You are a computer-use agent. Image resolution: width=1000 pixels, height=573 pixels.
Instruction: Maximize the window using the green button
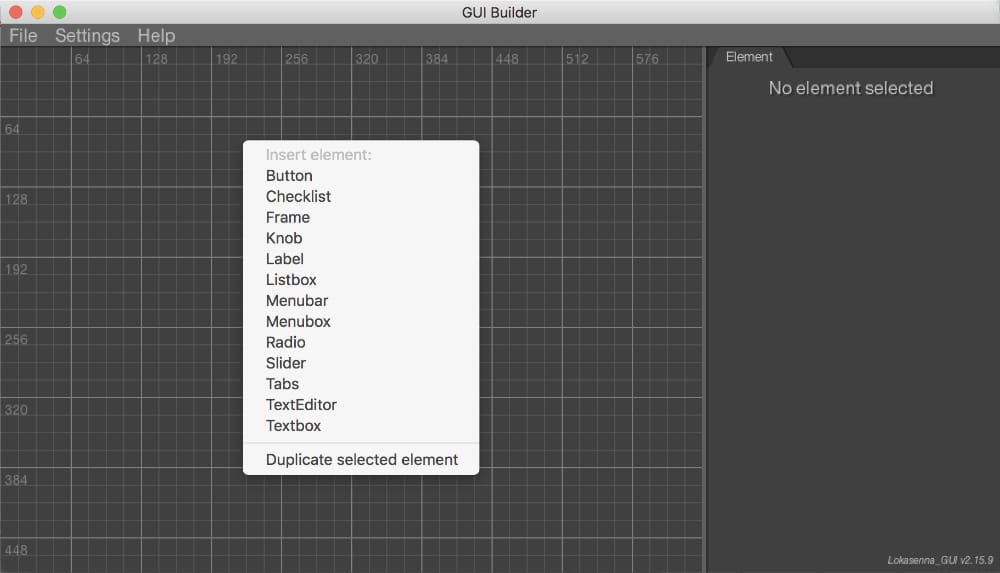59,12
